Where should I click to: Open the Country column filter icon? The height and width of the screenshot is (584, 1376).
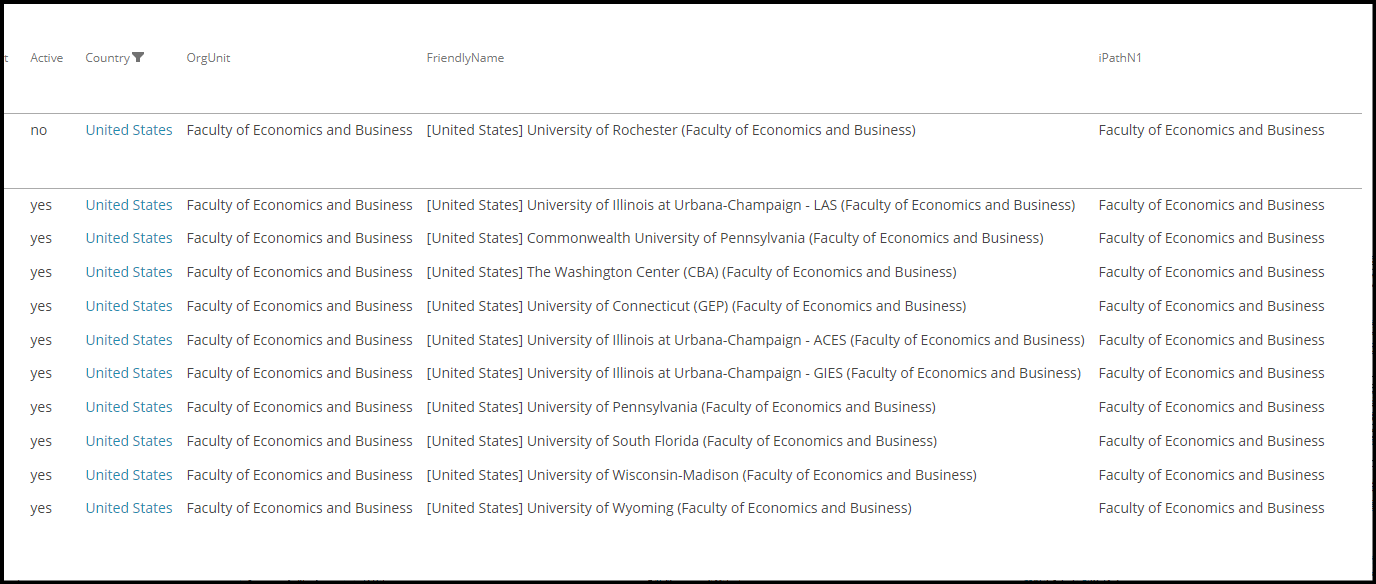(138, 58)
